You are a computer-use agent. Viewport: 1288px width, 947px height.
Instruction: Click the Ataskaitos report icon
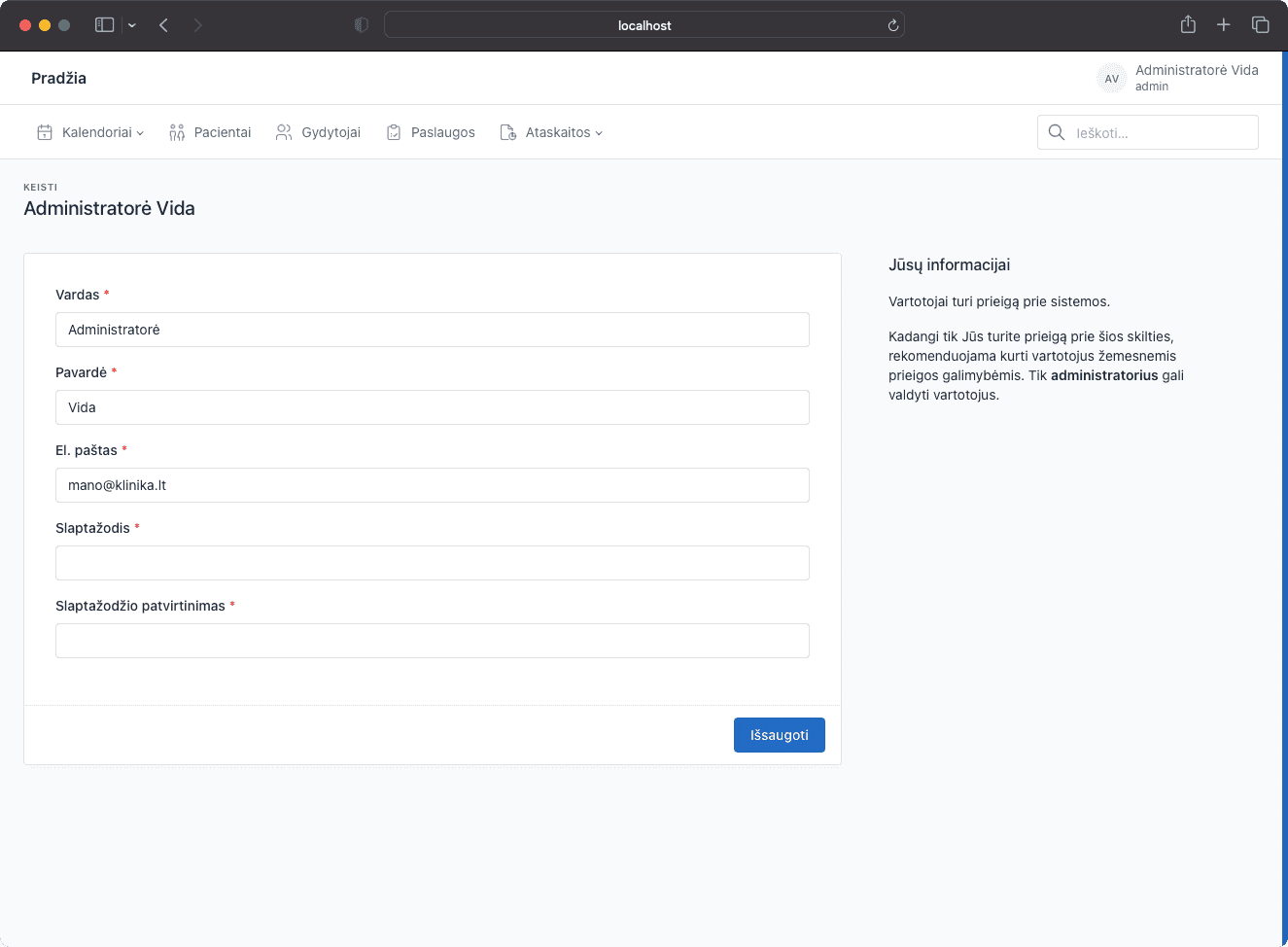click(507, 132)
